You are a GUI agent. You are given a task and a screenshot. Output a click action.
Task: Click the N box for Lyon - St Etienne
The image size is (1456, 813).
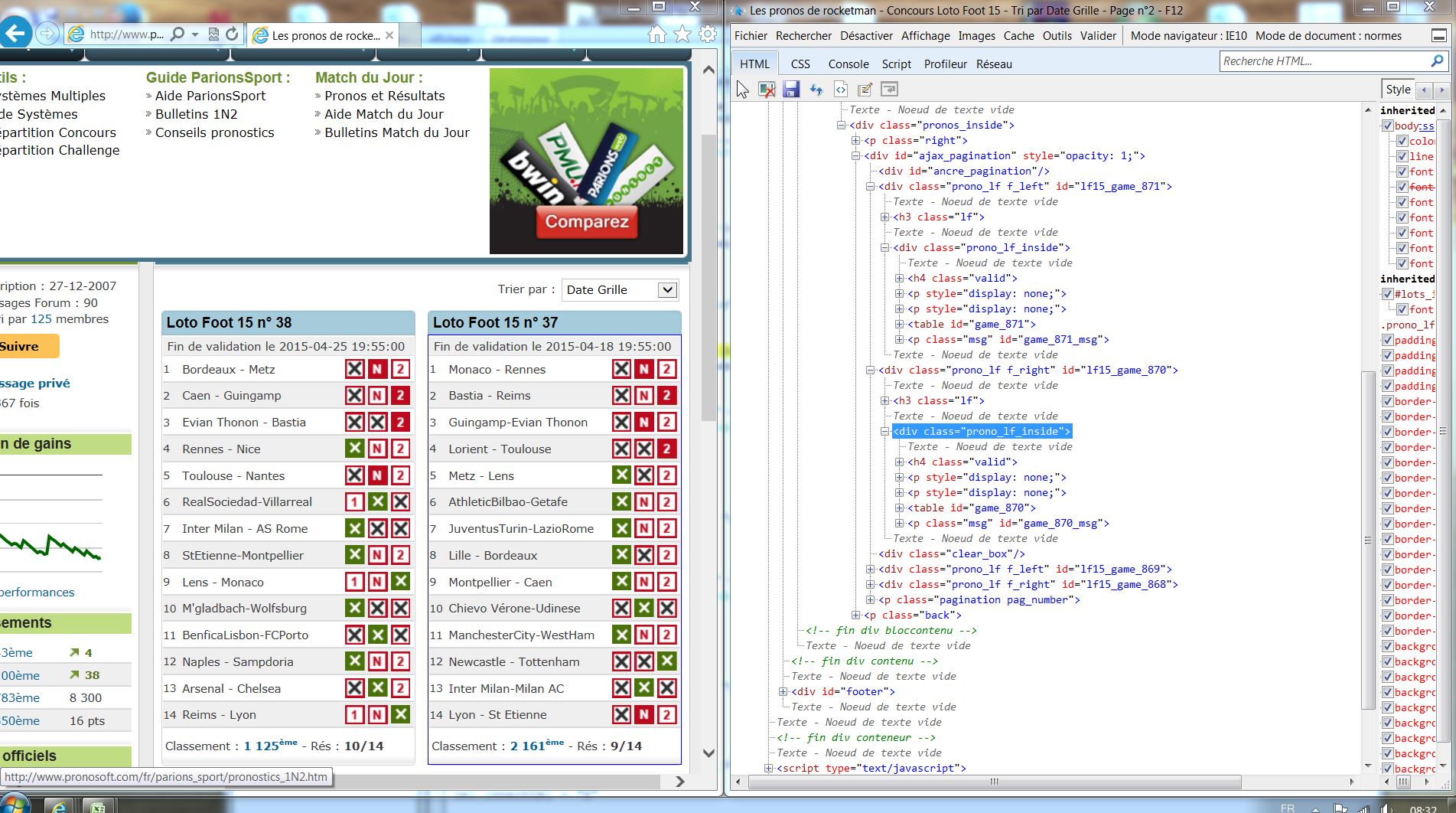(x=644, y=715)
